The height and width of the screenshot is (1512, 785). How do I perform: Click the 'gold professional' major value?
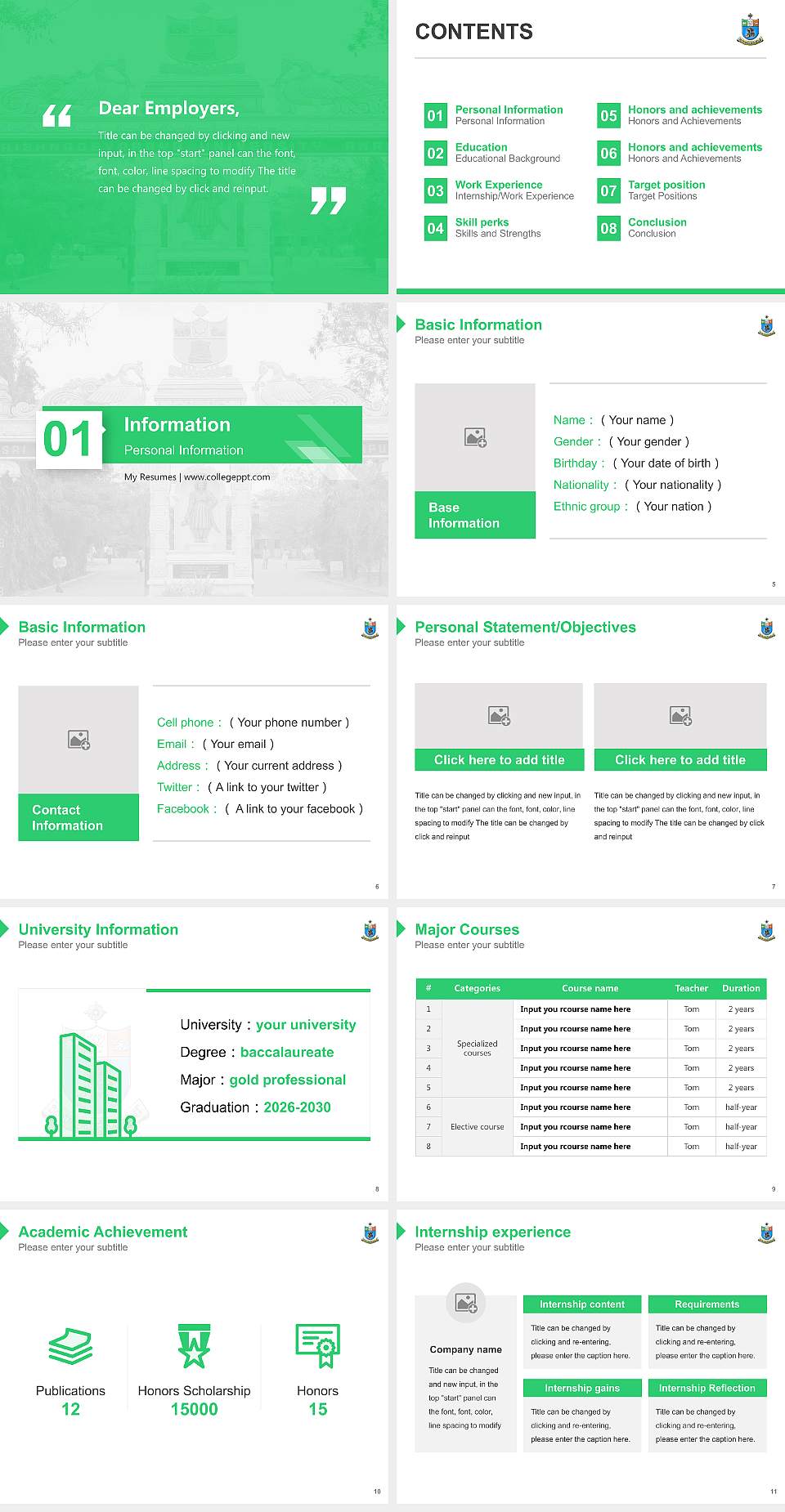click(x=288, y=1080)
